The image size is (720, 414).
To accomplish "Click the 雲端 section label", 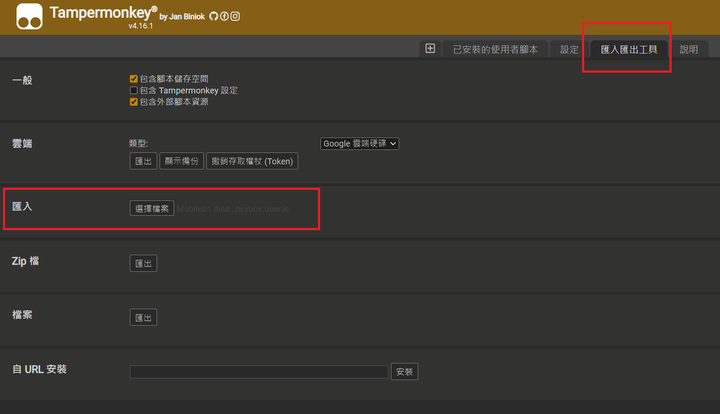I will tap(22, 144).
